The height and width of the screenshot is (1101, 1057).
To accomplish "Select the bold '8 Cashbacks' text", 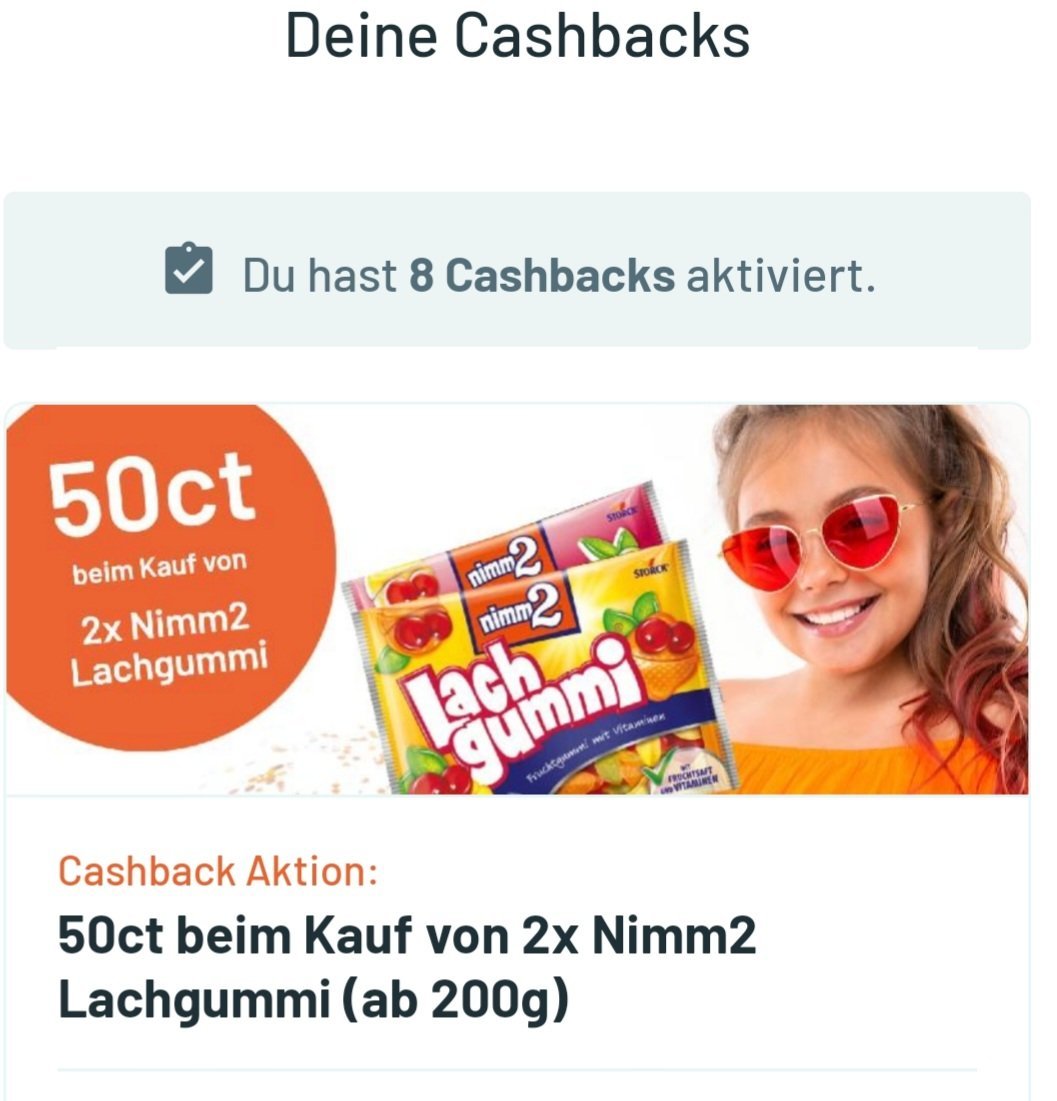I will coord(541,275).
